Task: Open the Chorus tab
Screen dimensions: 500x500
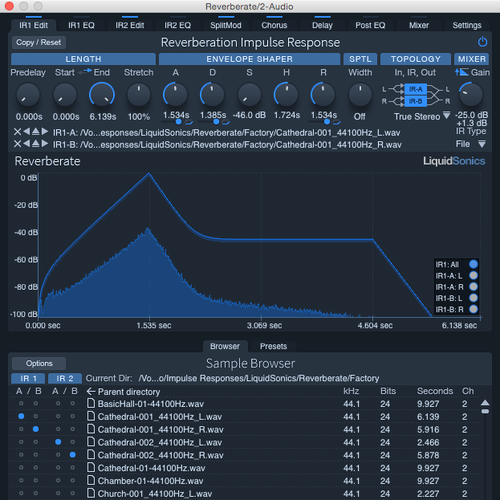Action: click(274, 25)
